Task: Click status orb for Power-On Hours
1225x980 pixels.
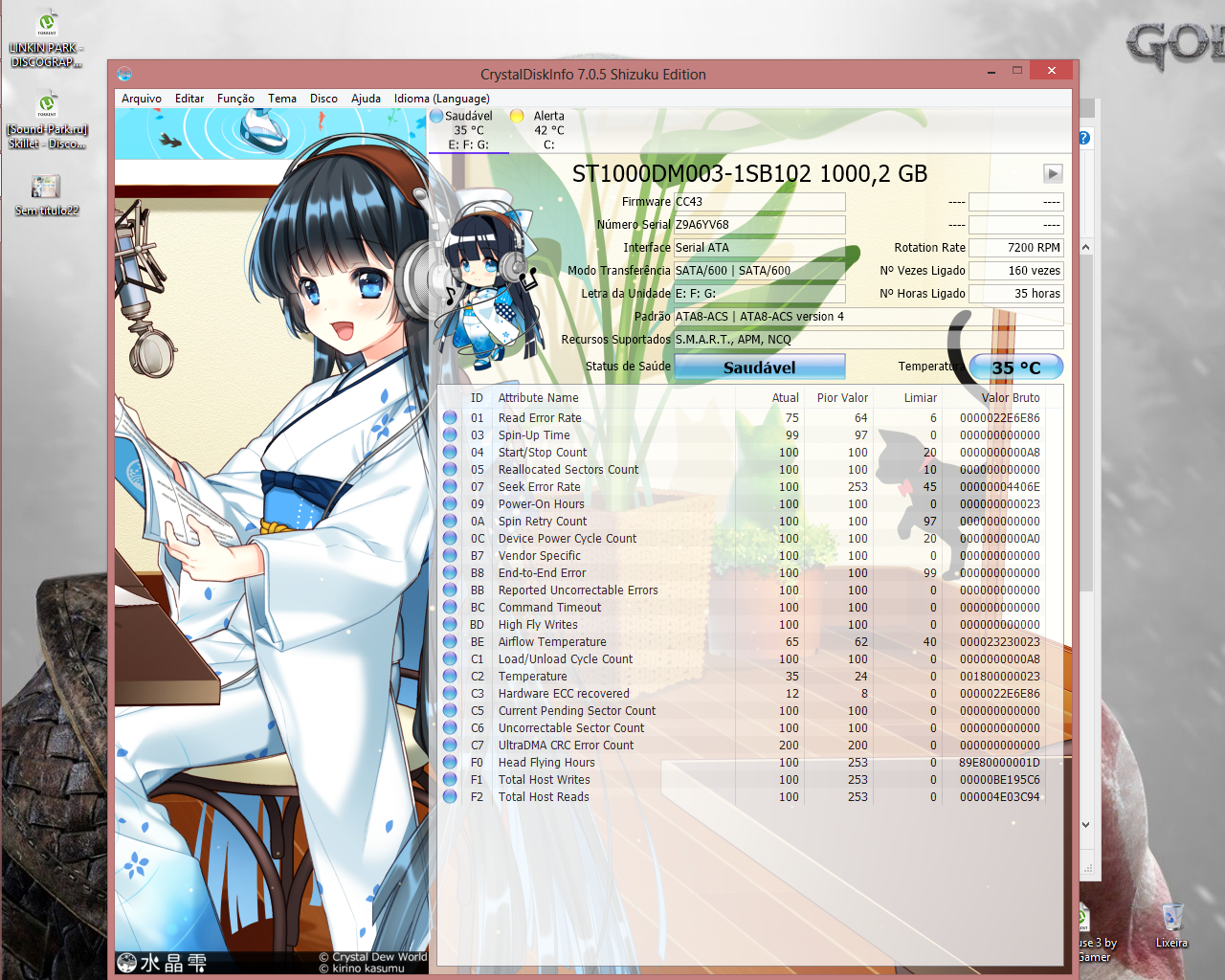Action: (x=450, y=504)
